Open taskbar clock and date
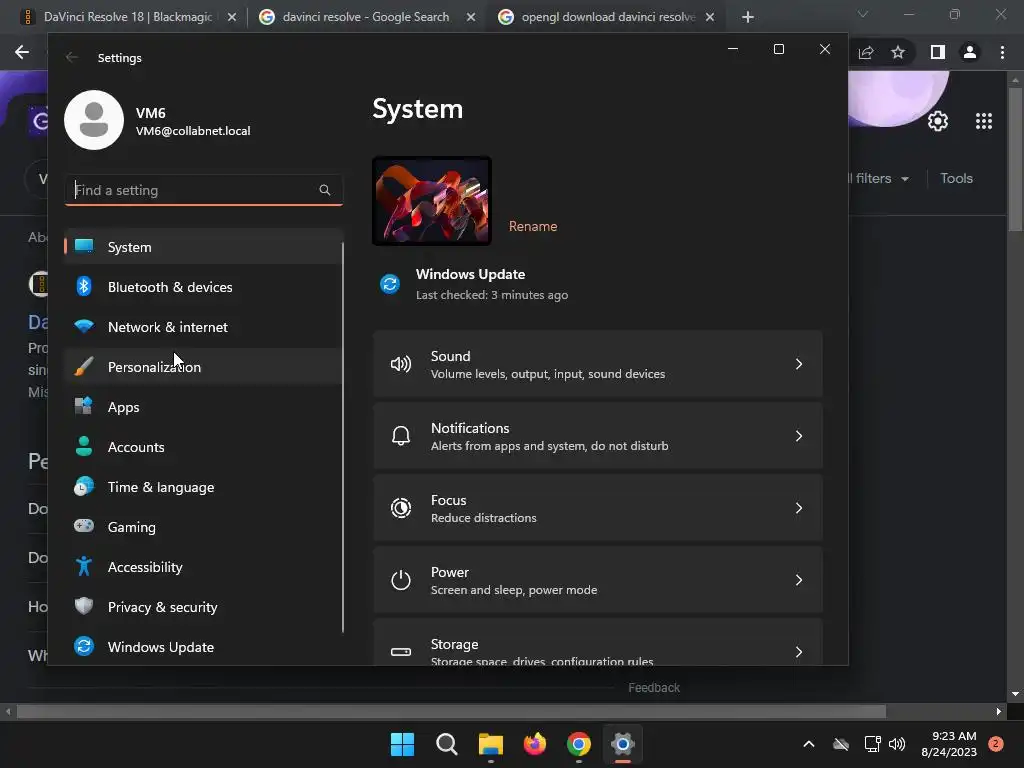The image size is (1024, 768). 949,744
